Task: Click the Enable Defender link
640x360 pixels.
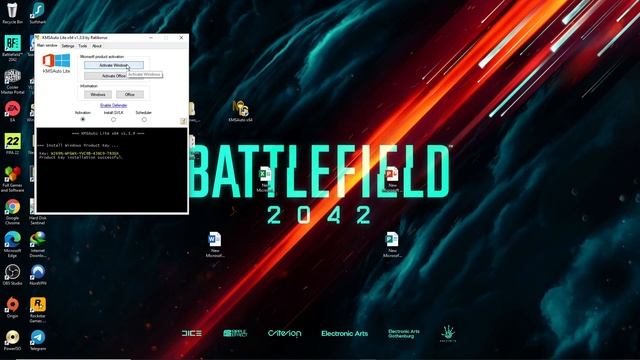Action: [x=113, y=105]
